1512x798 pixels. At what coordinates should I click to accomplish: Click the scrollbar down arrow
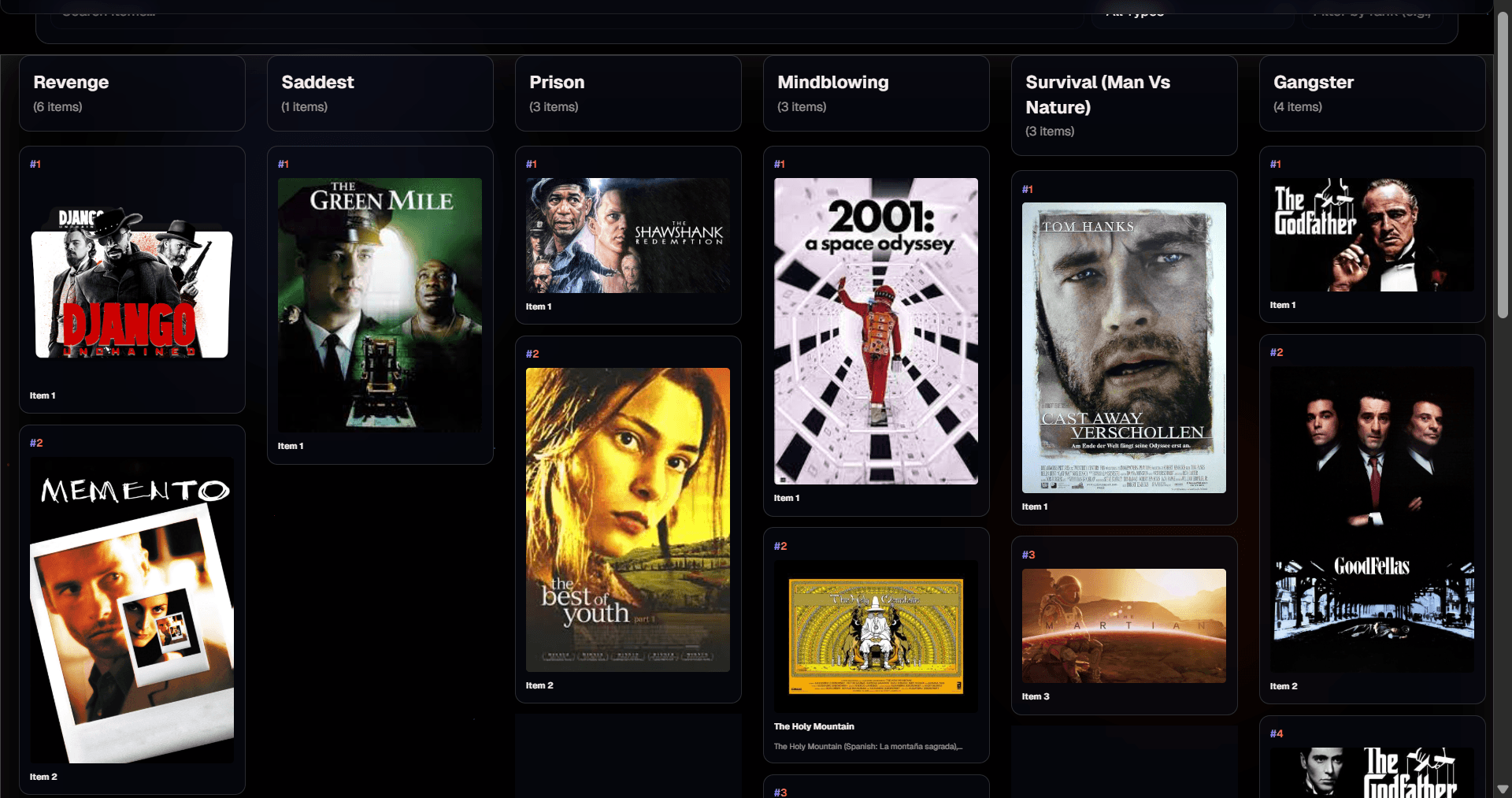pos(1503,789)
